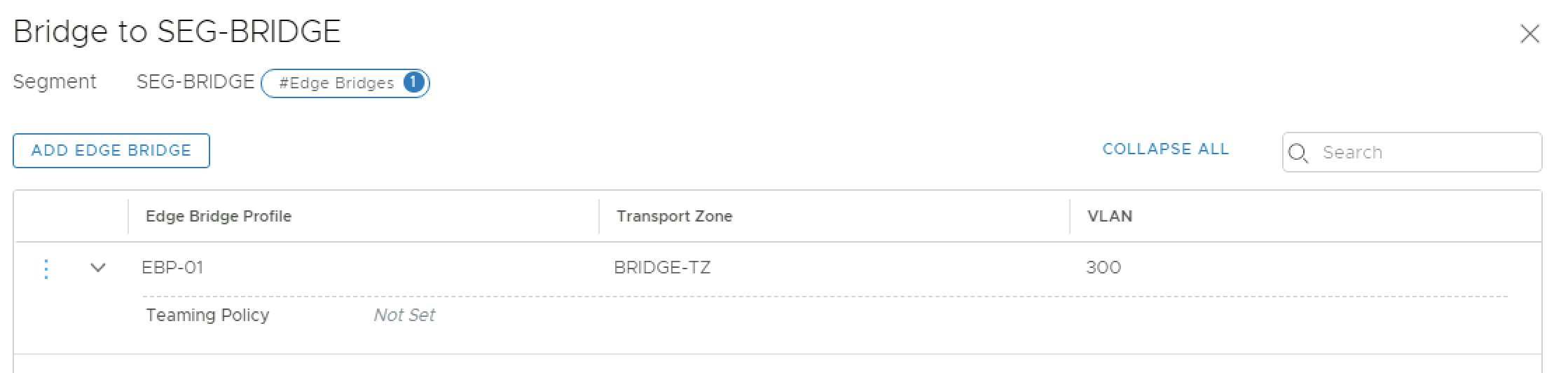This screenshot has width=1568, height=373.
Task: Click the column divider before Transport Zone
Action: click(599, 216)
